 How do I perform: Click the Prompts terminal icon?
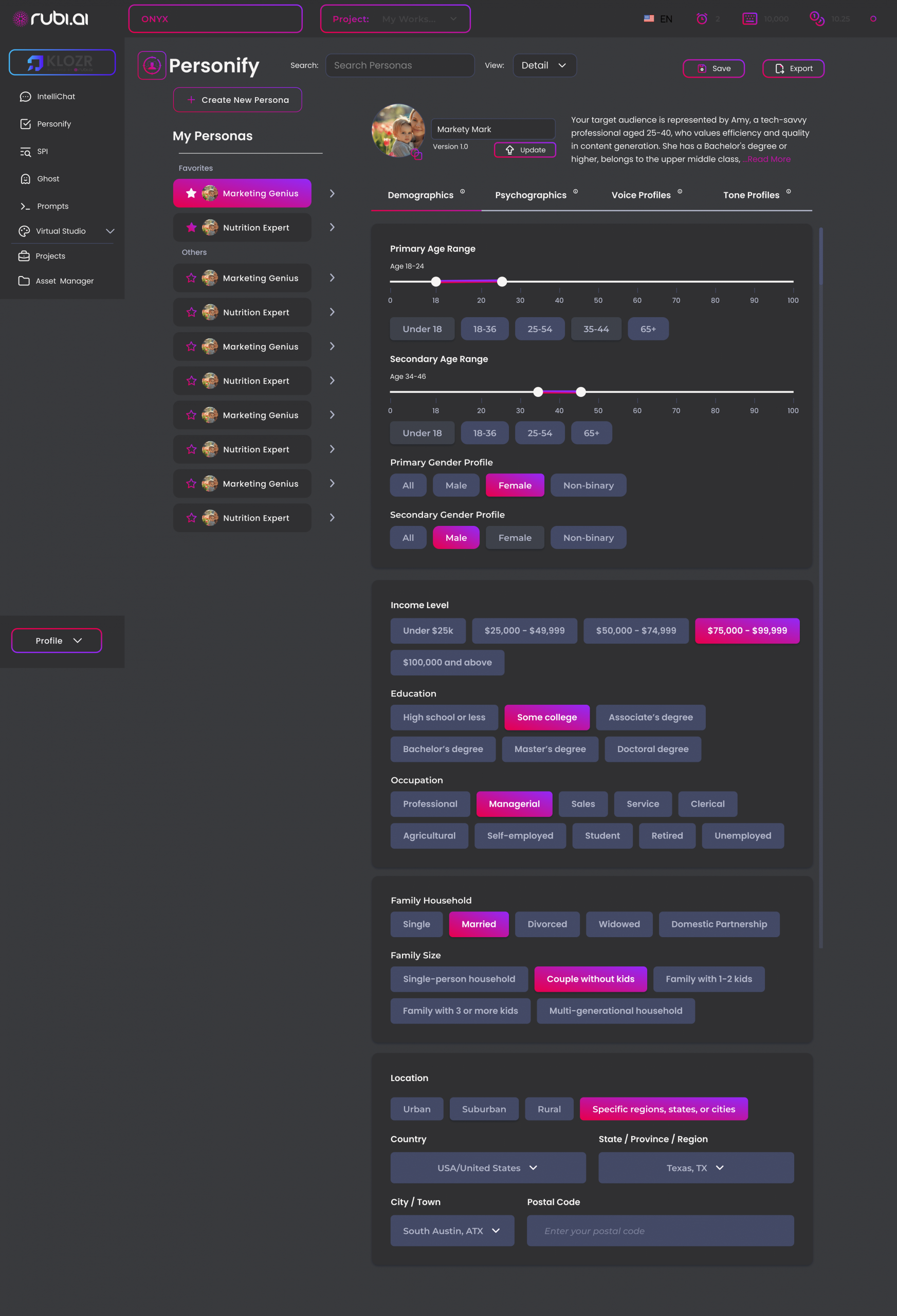26,206
